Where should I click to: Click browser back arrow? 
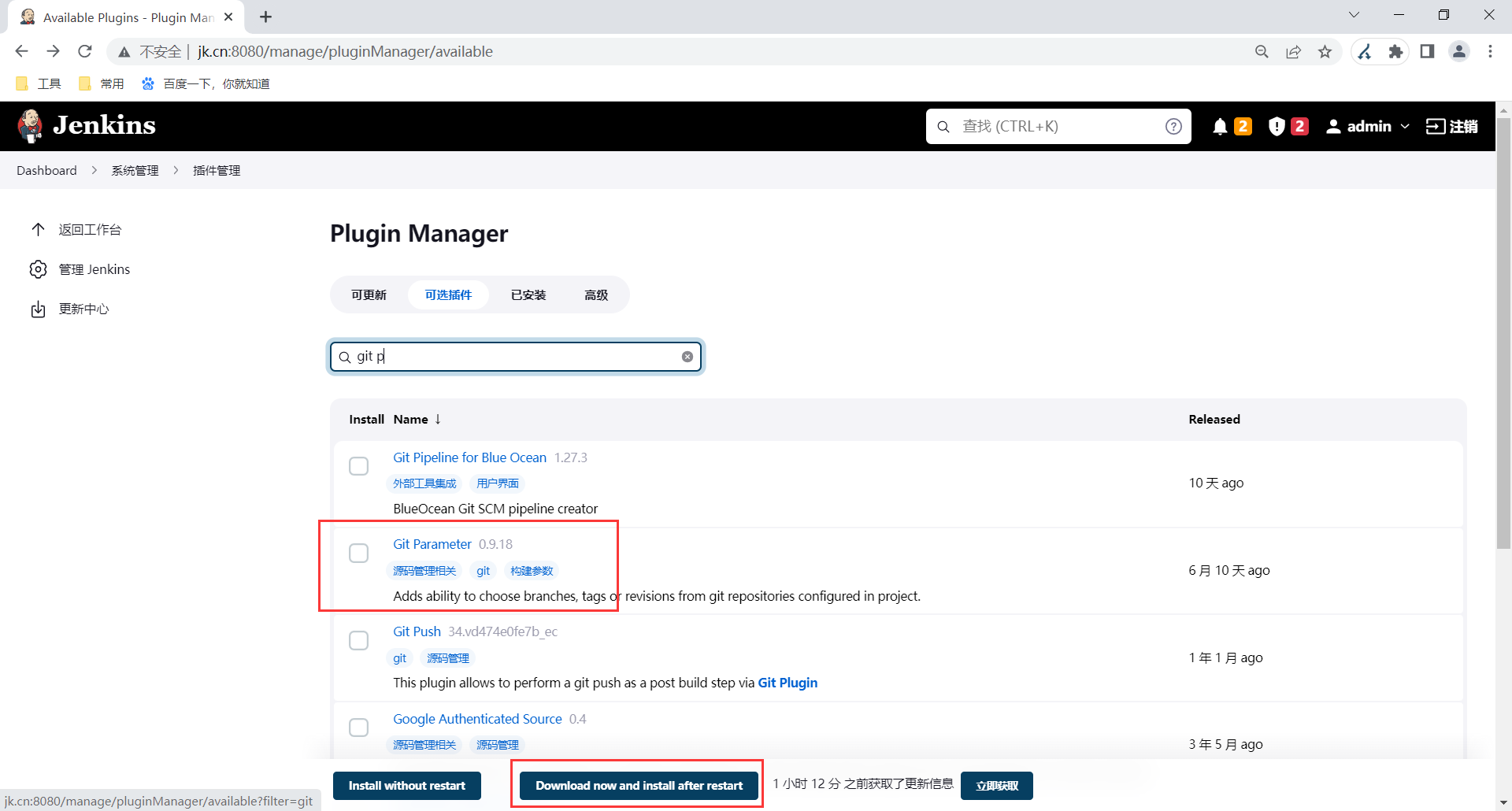point(21,51)
